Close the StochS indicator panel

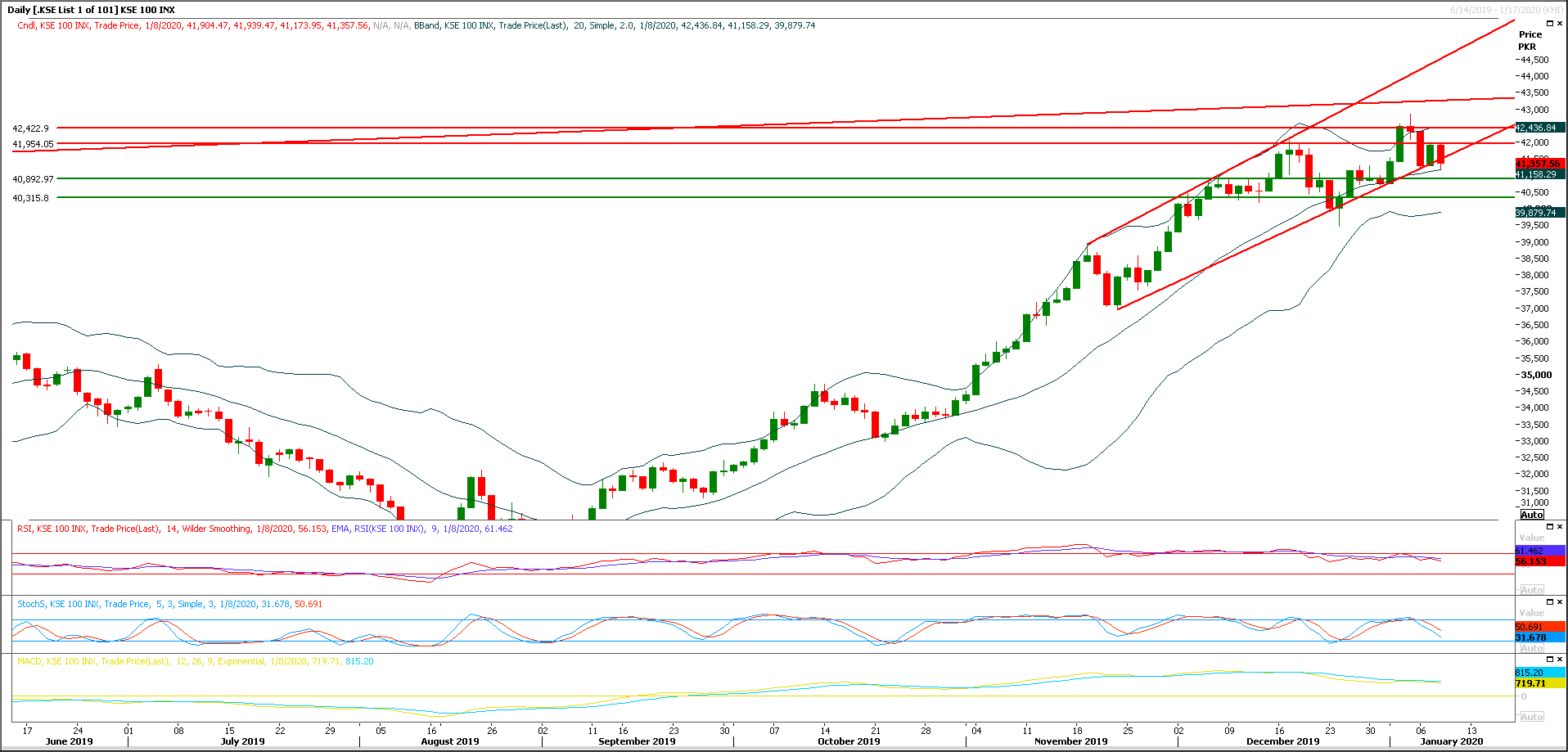[1560, 602]
